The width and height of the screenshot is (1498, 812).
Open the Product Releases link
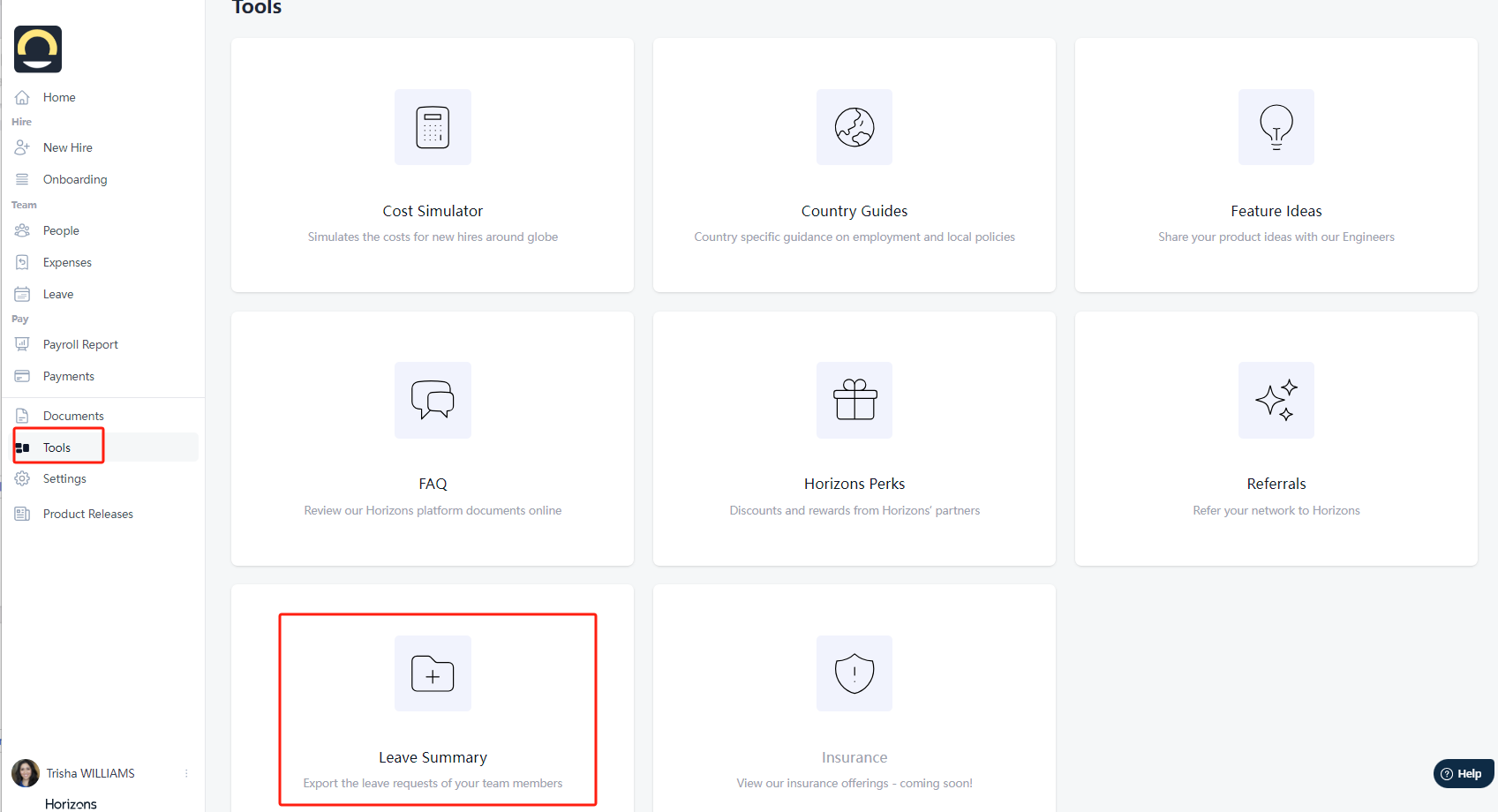87,514
